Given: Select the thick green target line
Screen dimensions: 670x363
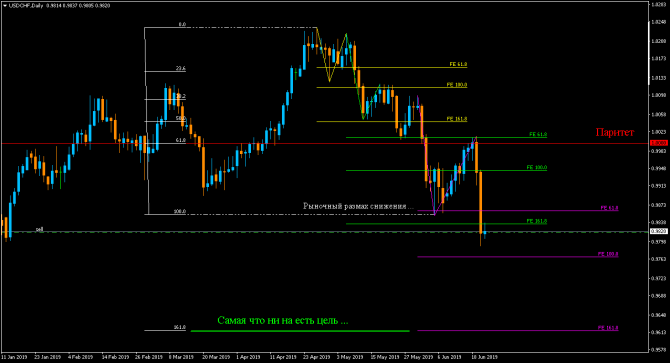Looking at the screenshot, I should tap(300, 331).
